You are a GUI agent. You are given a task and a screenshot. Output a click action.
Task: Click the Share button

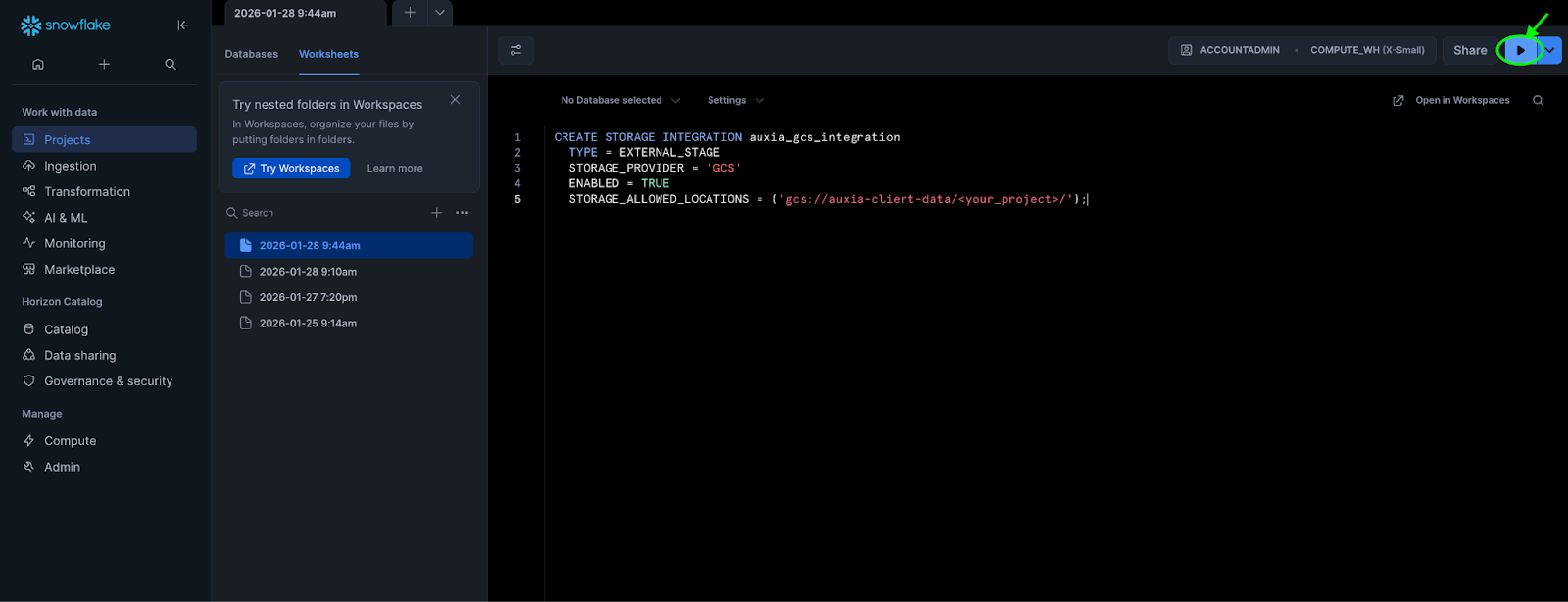[x=1469, y=50]
